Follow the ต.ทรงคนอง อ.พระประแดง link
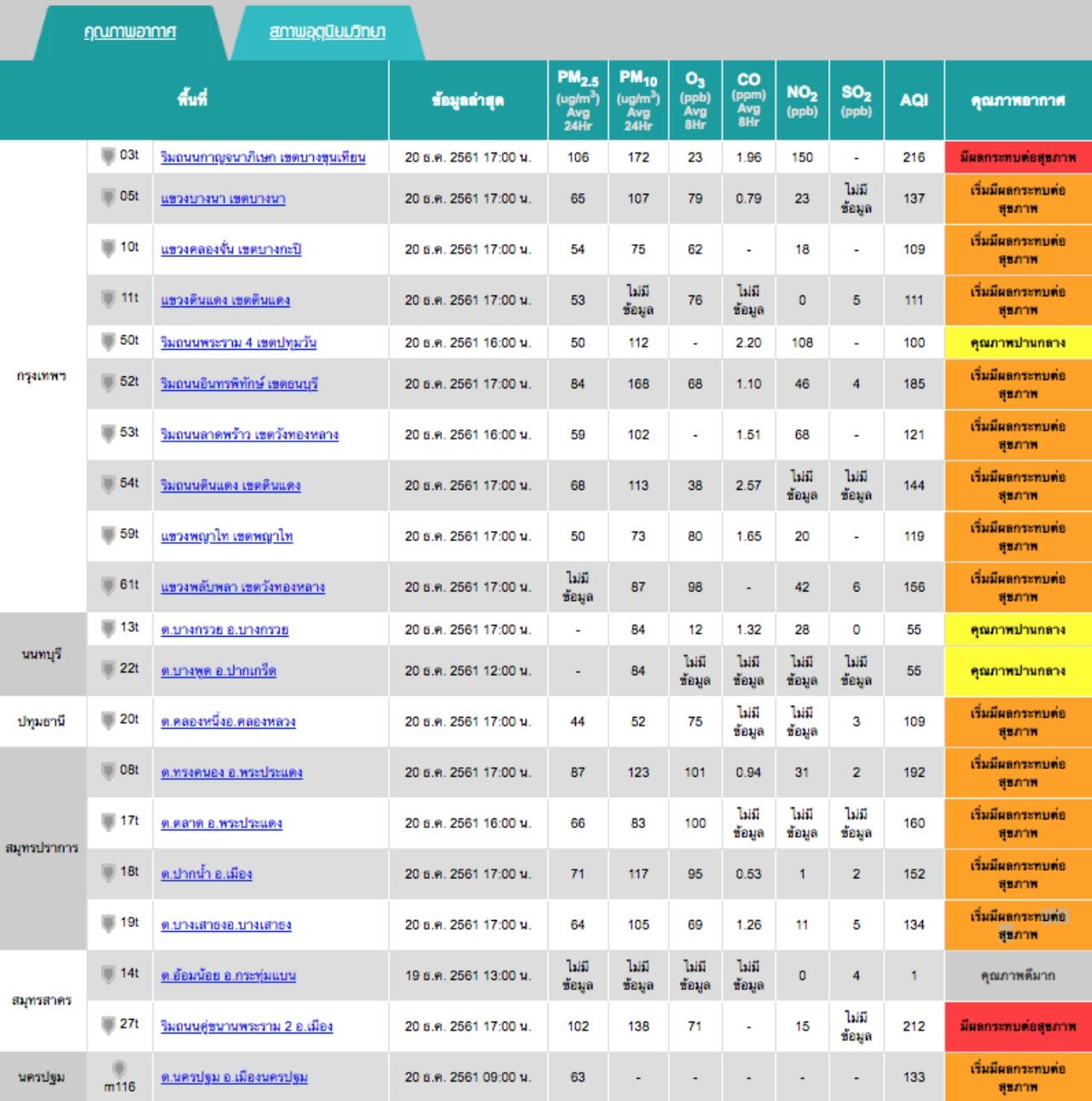Viewport: 1092px width, 1101px height. [x=231, y=772]
